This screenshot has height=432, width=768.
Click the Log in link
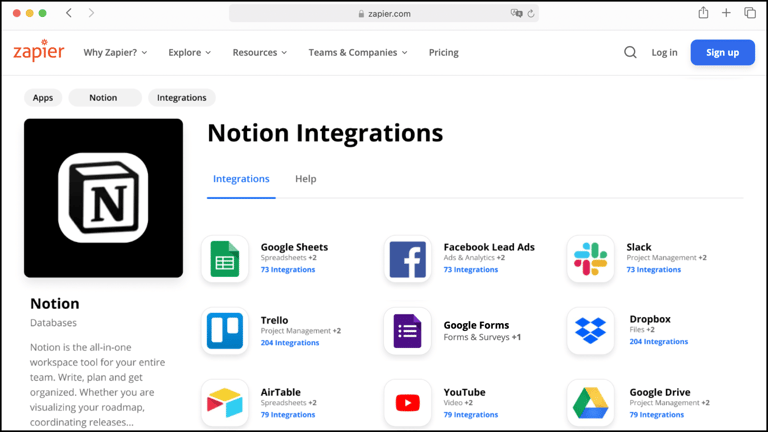pos(664,52)
